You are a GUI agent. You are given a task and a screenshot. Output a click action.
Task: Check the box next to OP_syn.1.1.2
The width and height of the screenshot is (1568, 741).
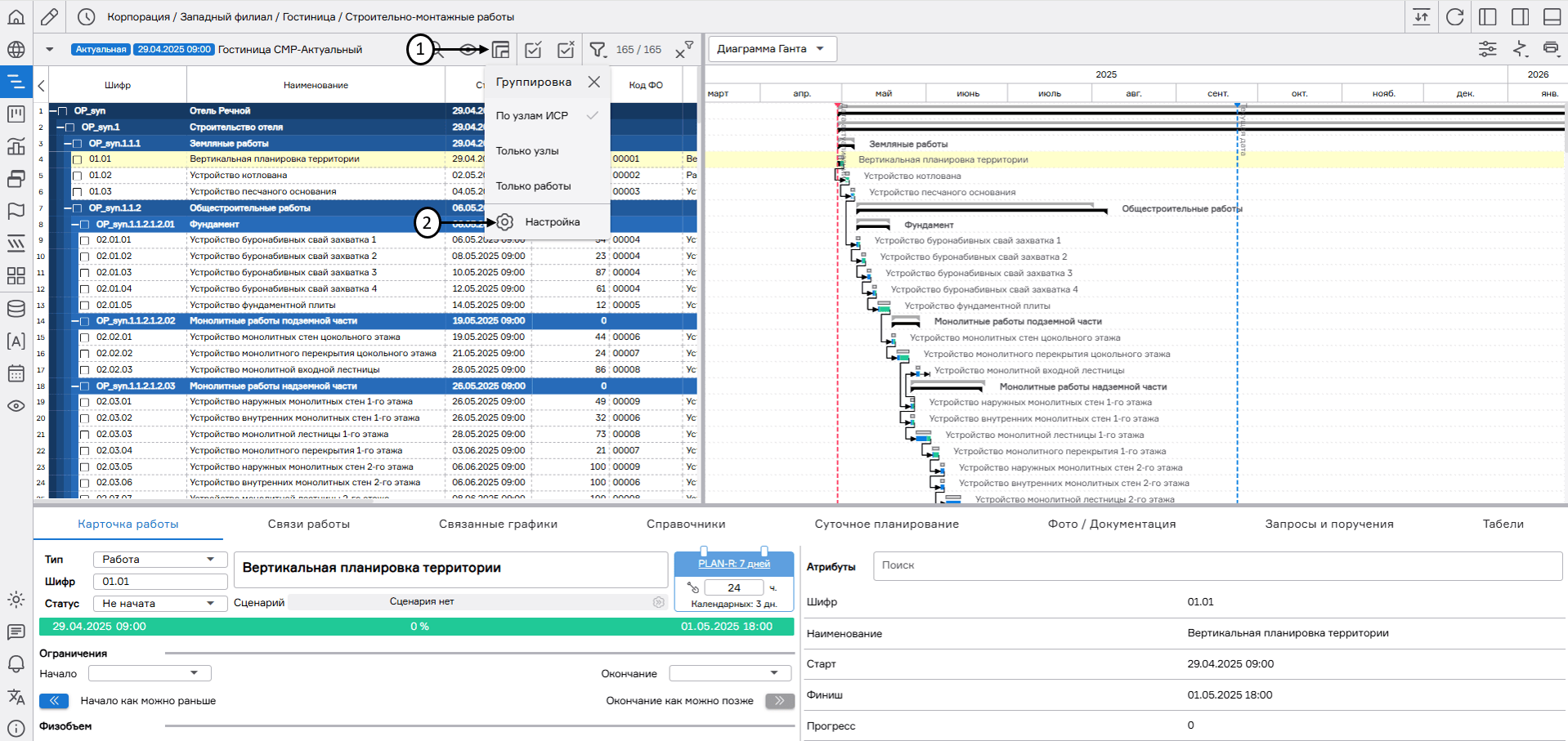(78, 208)
